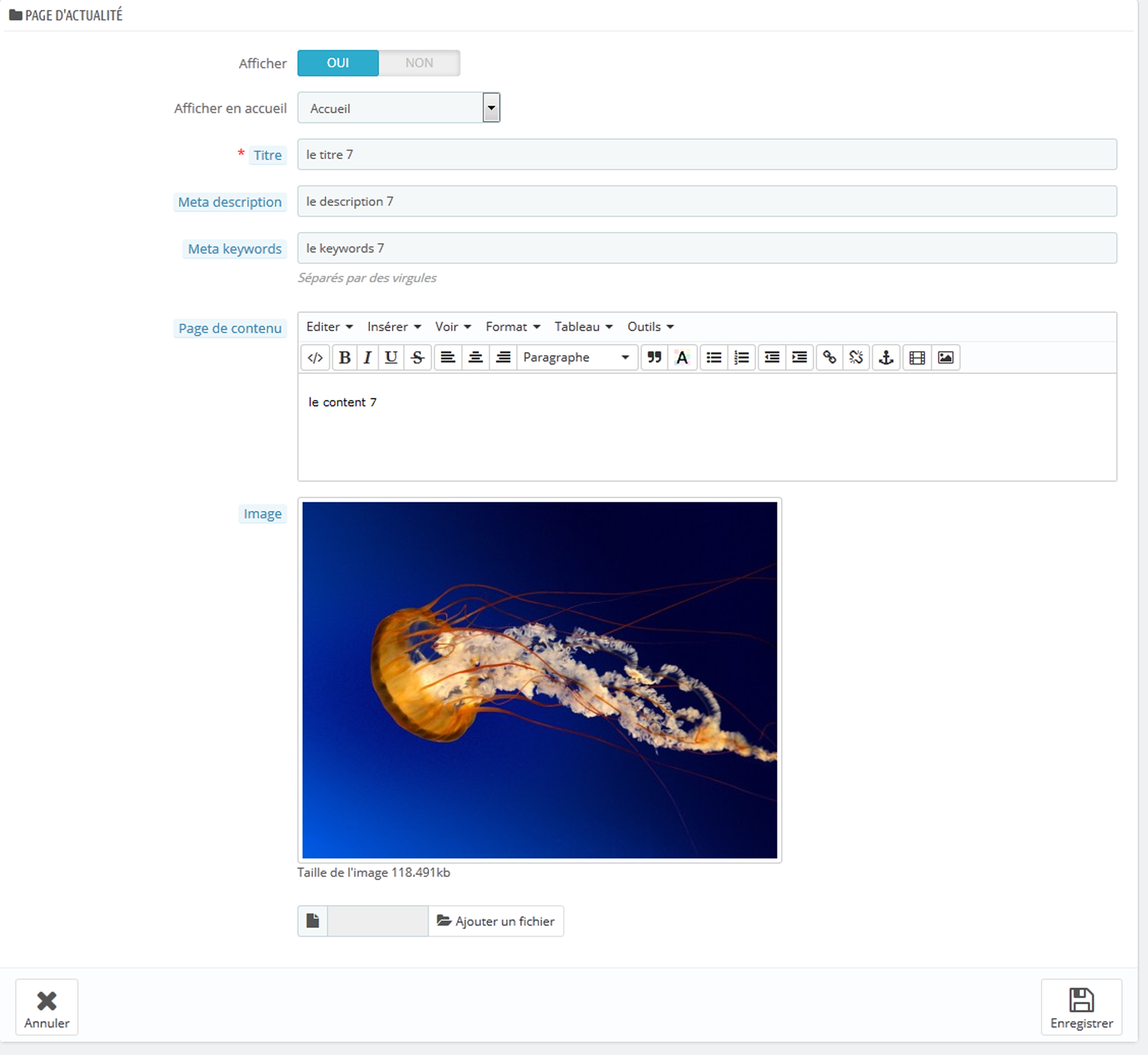The width and height of the screenshot is (1148, 1055).
Task: Open the Accueil dropdown
Action: pos(399,108)
